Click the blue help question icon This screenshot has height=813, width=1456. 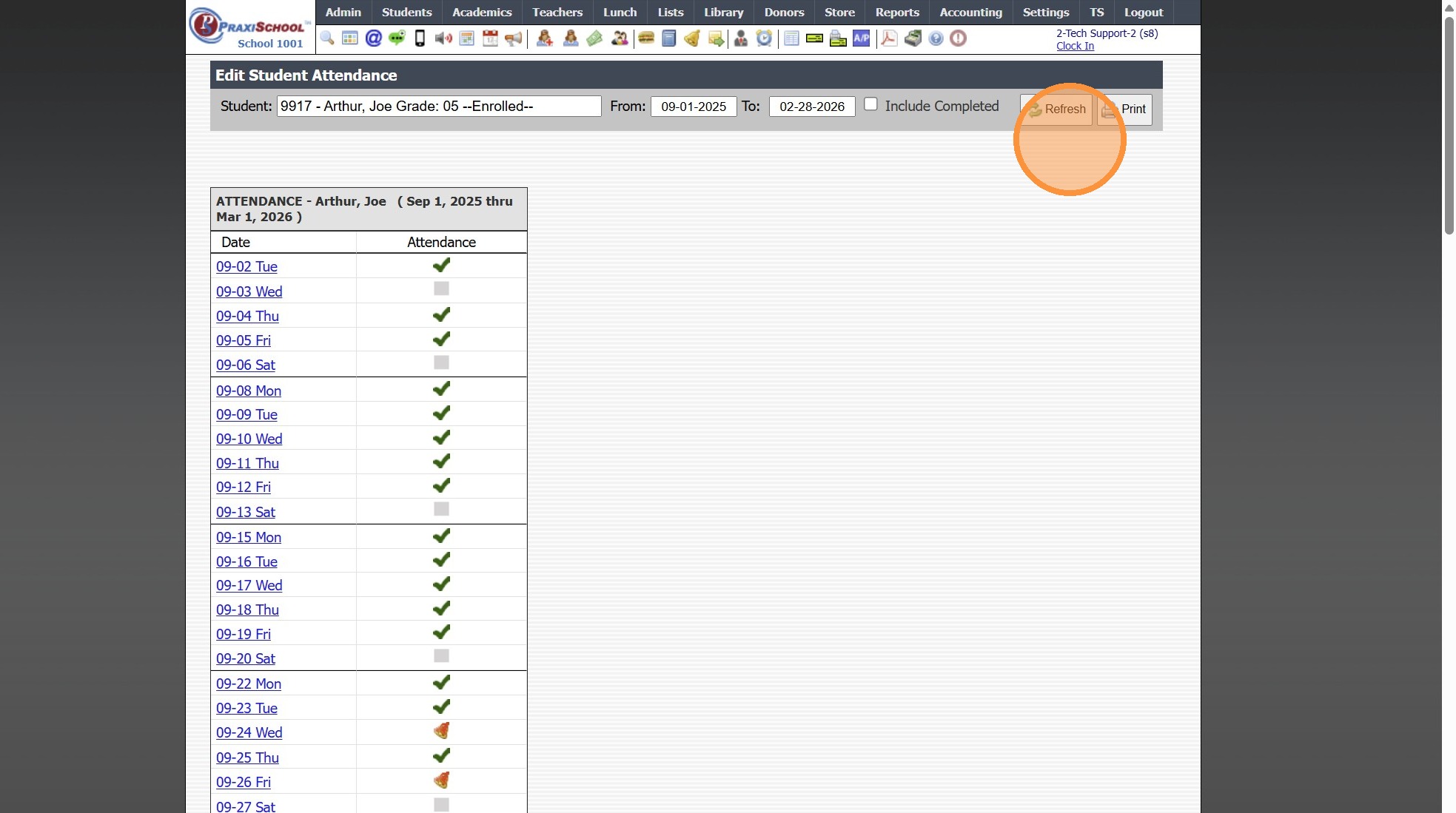tap(936, 38)
